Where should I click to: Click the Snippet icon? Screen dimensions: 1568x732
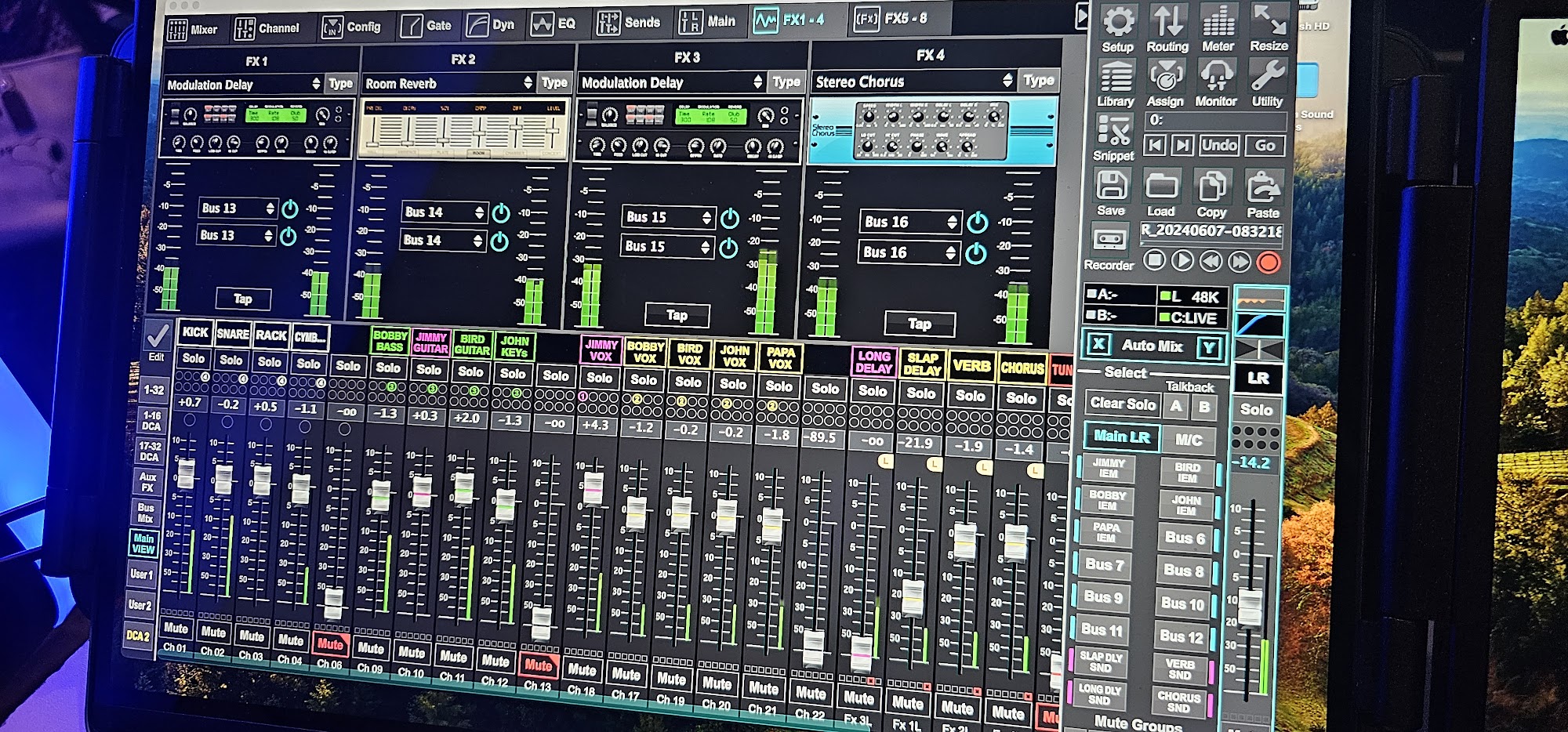coord(1114,131)
